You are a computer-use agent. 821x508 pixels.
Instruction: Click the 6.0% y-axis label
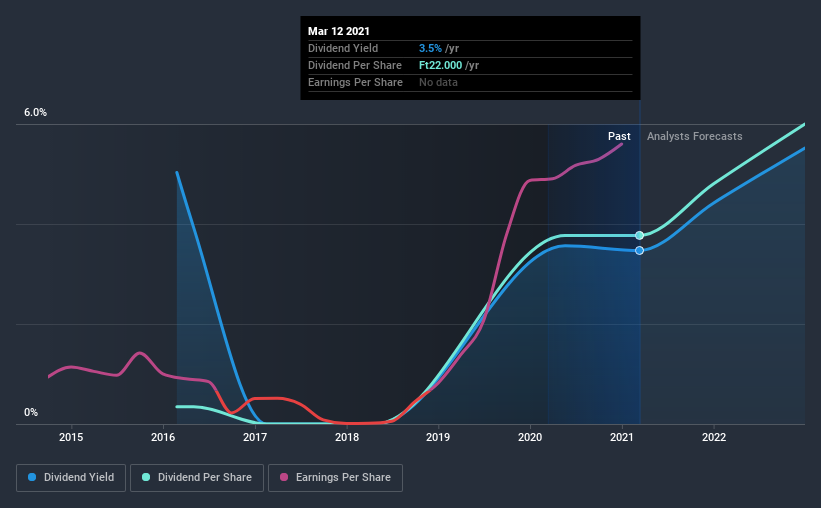click(x=35, y=113)
